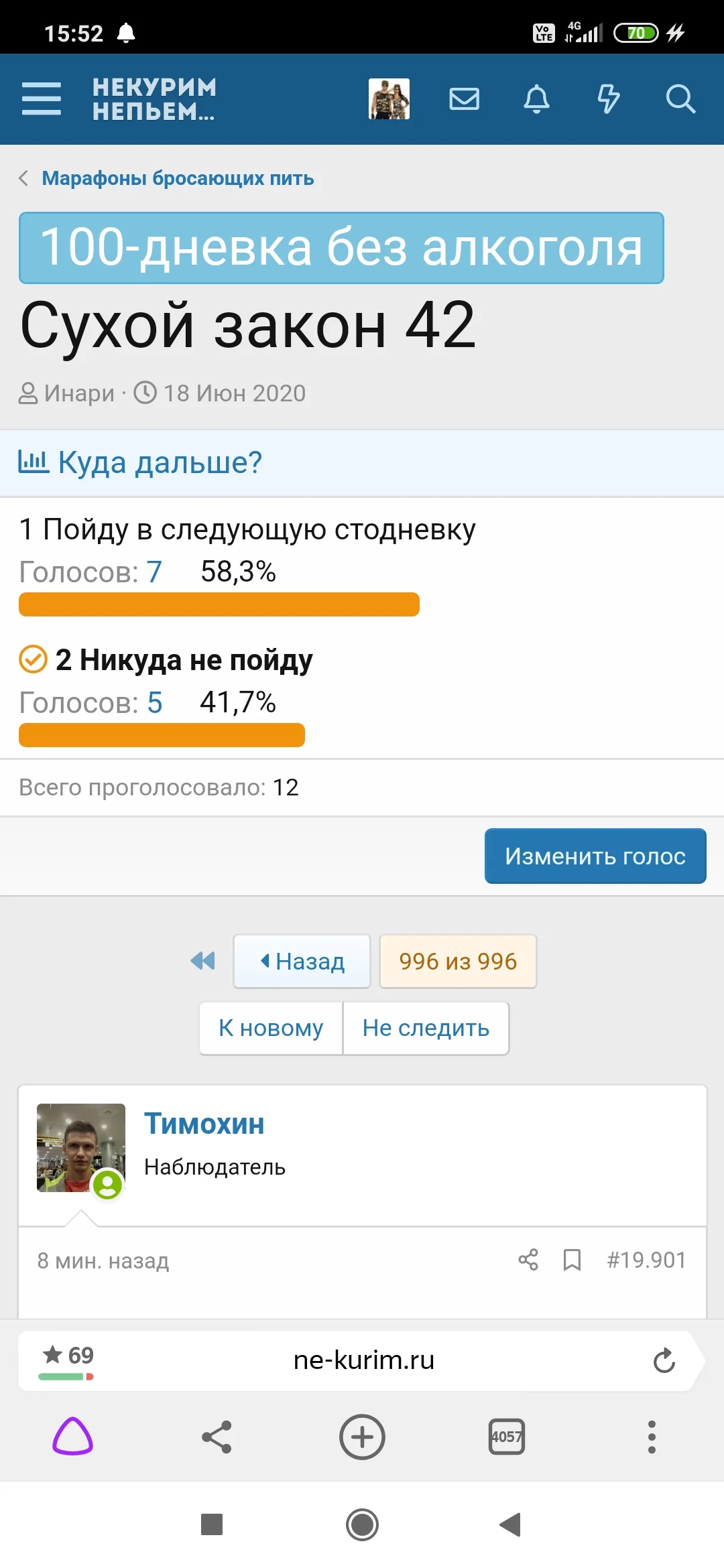
Task: Open the tab switcher showing 4057 tabs
Action: click(507, 1437)
